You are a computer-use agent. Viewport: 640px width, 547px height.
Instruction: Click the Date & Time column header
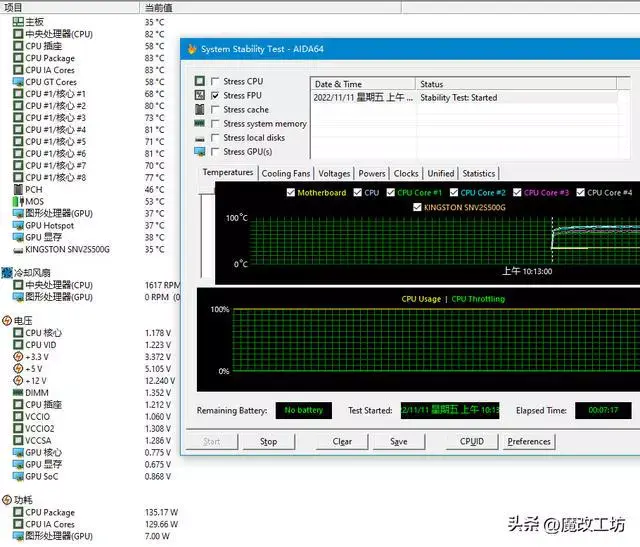coord(363,84)
